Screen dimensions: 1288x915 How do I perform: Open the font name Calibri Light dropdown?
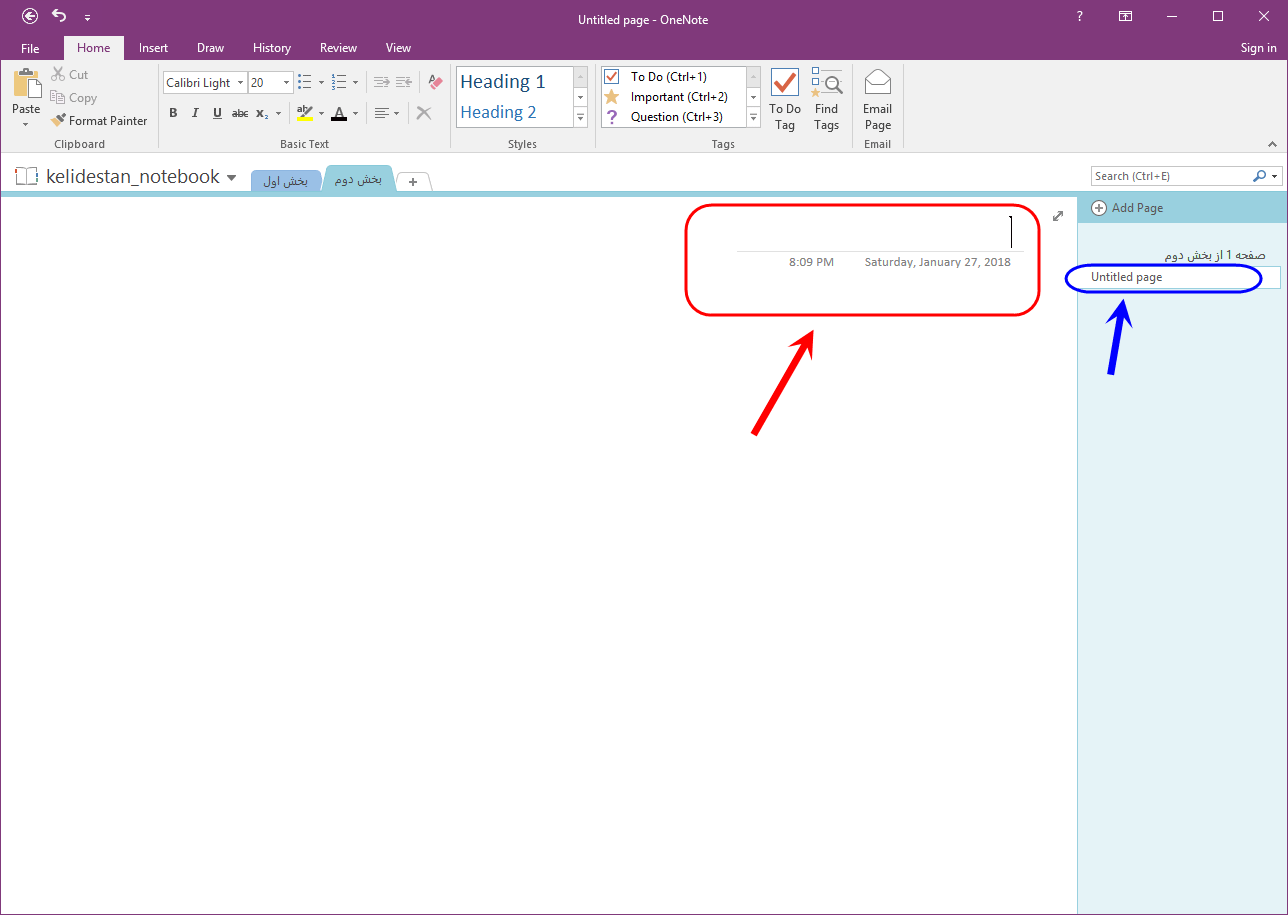pyautogui.click(x=240, y=83)
